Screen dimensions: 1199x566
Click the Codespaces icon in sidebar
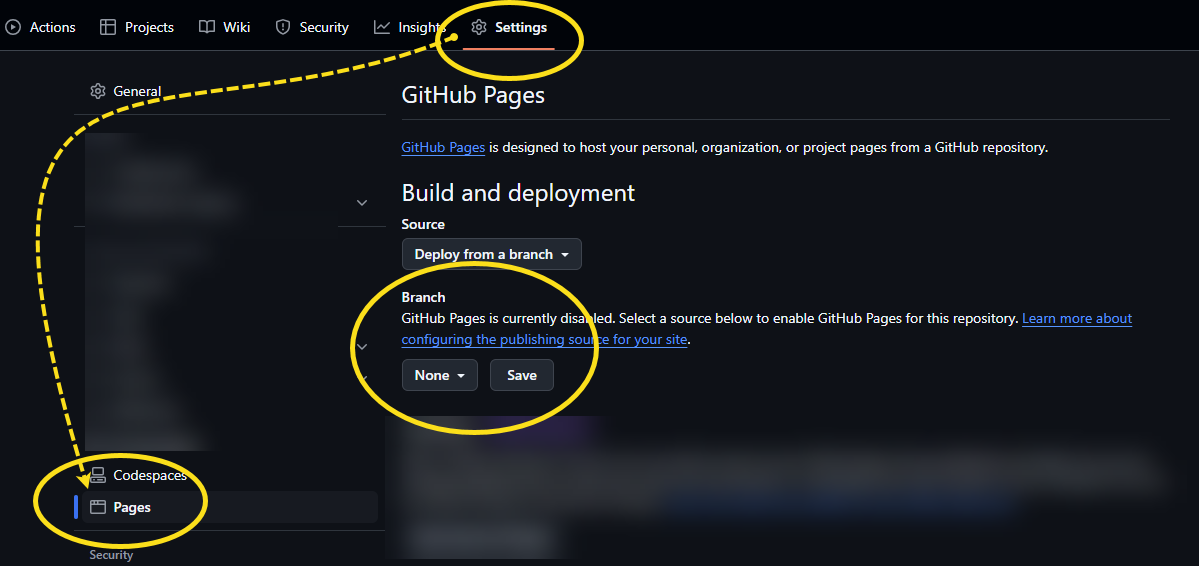98,475
